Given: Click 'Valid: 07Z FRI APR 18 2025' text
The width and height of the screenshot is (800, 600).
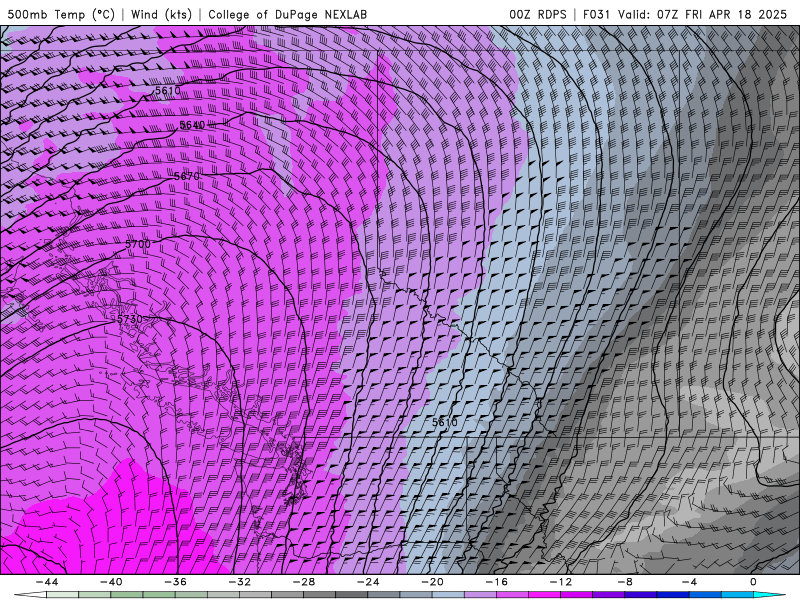Looking at the screenshot, I should coord(703,14).
